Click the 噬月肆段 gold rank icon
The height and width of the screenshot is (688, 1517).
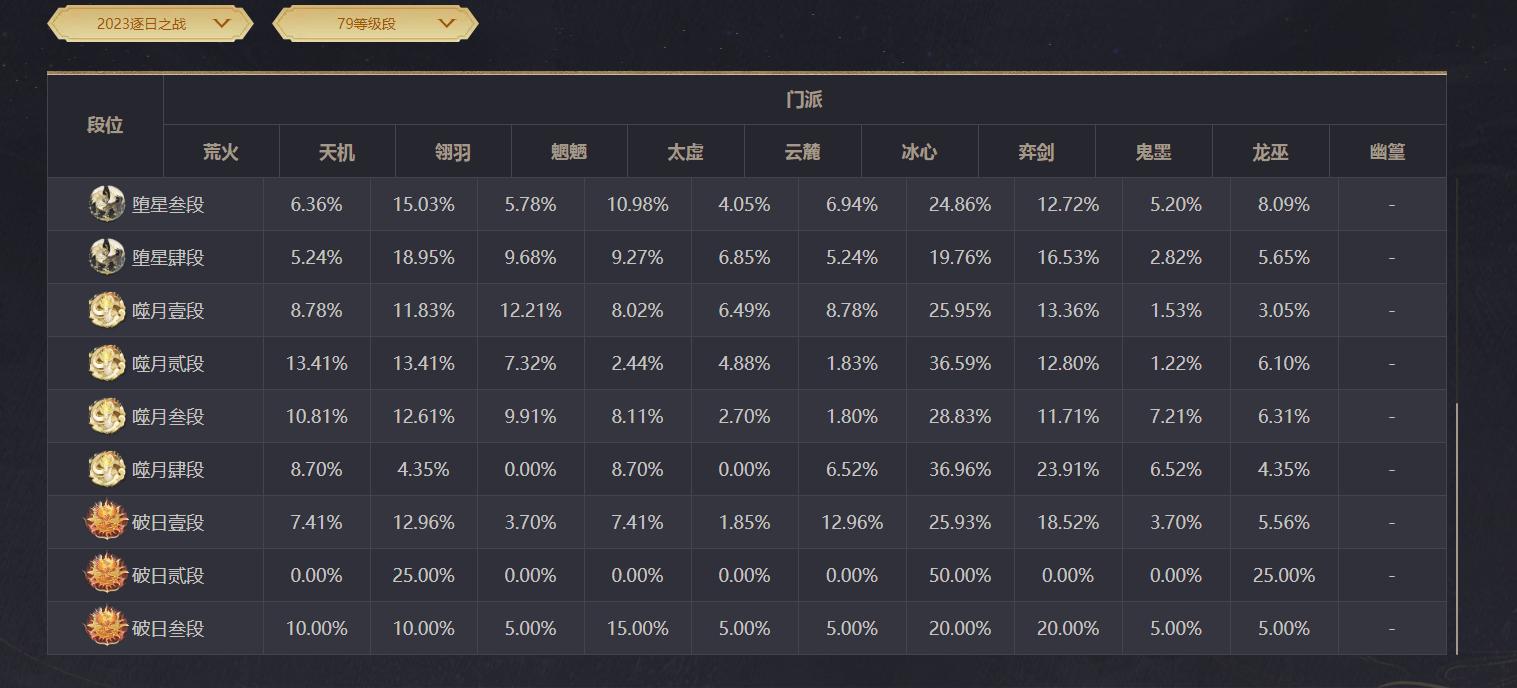pos(107,469)
